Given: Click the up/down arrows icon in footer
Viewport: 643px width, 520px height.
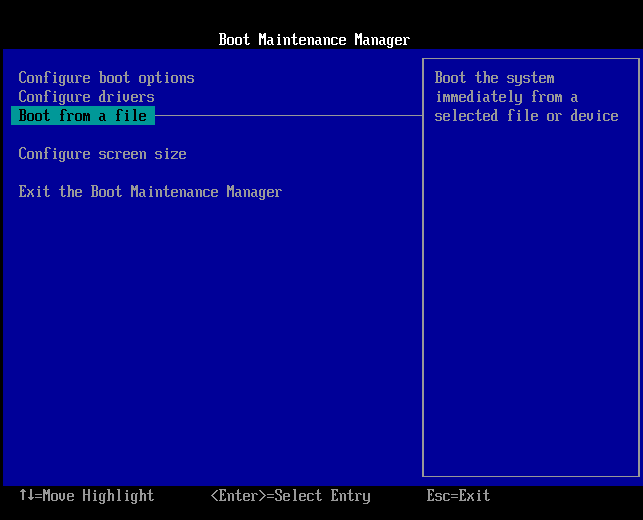Looking at the screenshot, I should [x=26, y=495].
